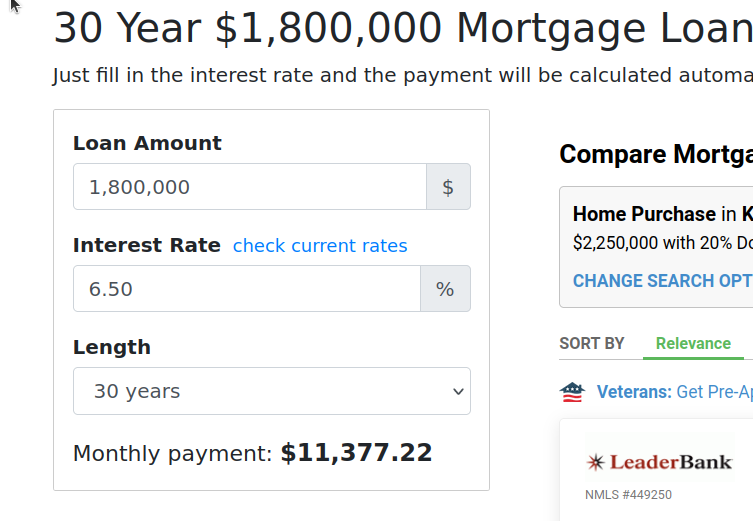Click the SORT BY label
The width and height of the screenshot is (753, 521).
592,343
